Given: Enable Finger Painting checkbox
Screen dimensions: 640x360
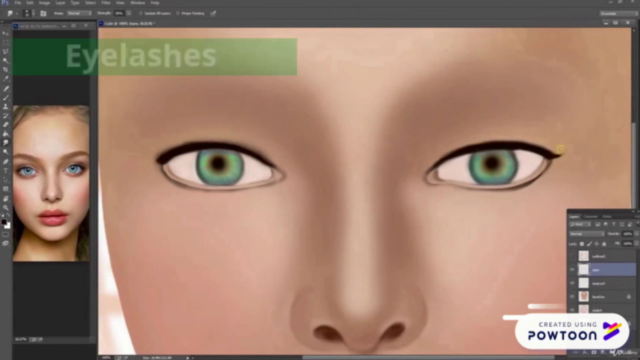Looking at the screenshot, I should [178, 13].
